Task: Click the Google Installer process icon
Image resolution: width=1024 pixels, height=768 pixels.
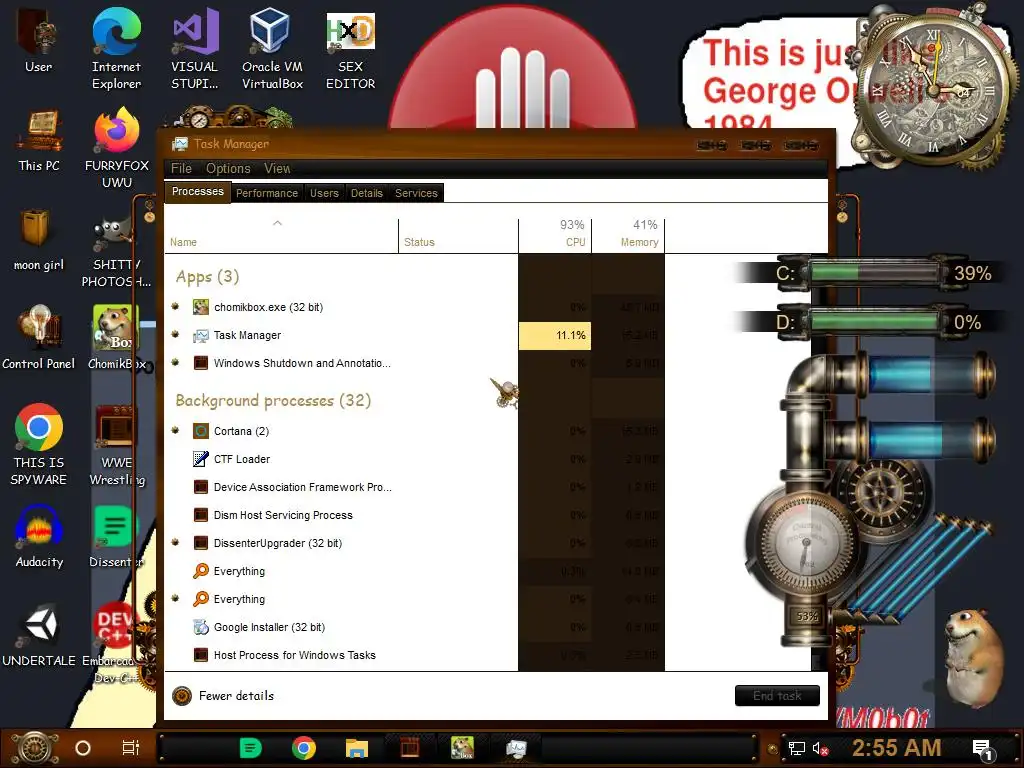Action: coord(200,627)
